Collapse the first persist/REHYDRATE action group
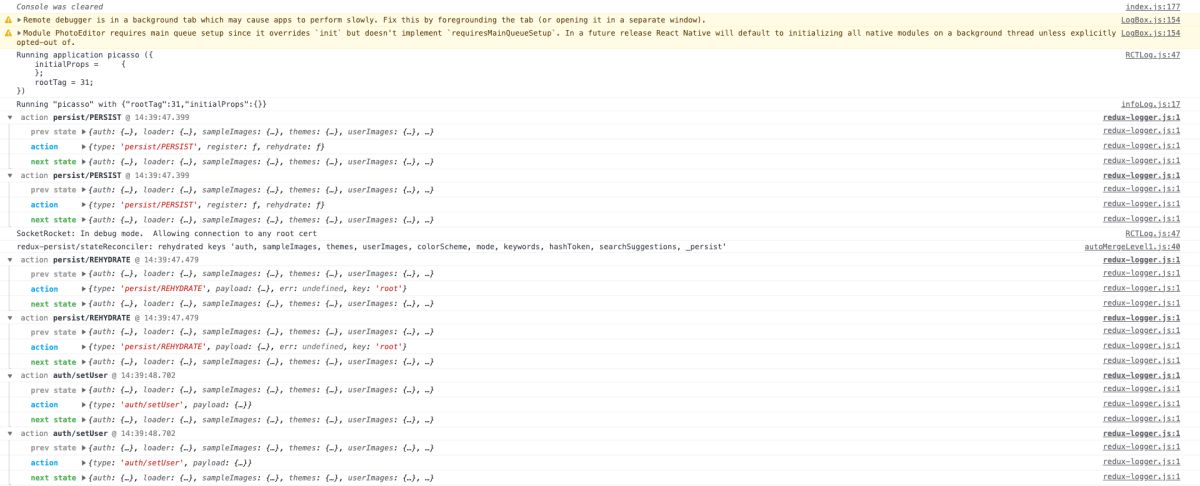Image resolution: width=1200 pixels, height=486 pixels. click(x=10, y=260)
